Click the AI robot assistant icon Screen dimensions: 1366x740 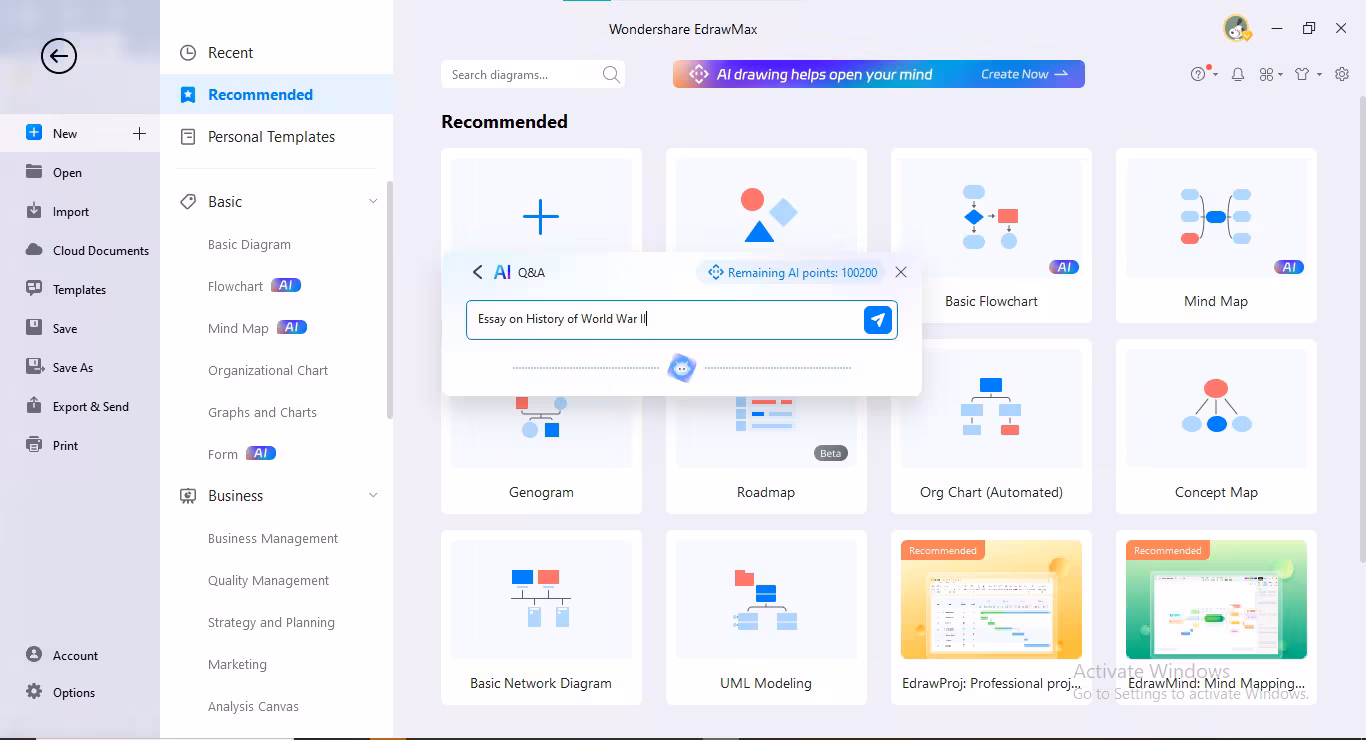tap(682, 368)
